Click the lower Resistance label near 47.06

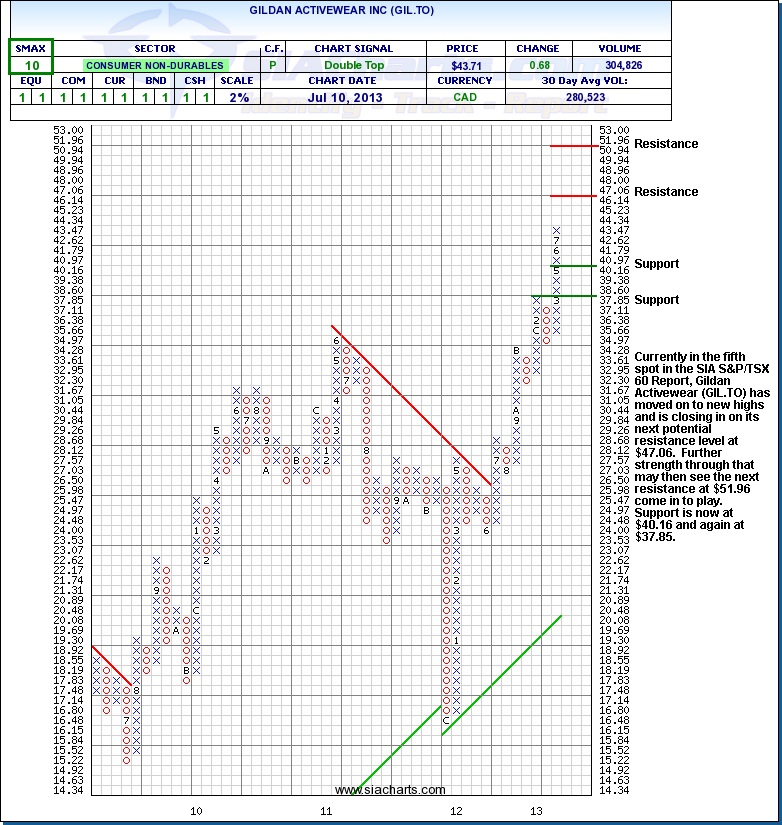coord(666,192)
